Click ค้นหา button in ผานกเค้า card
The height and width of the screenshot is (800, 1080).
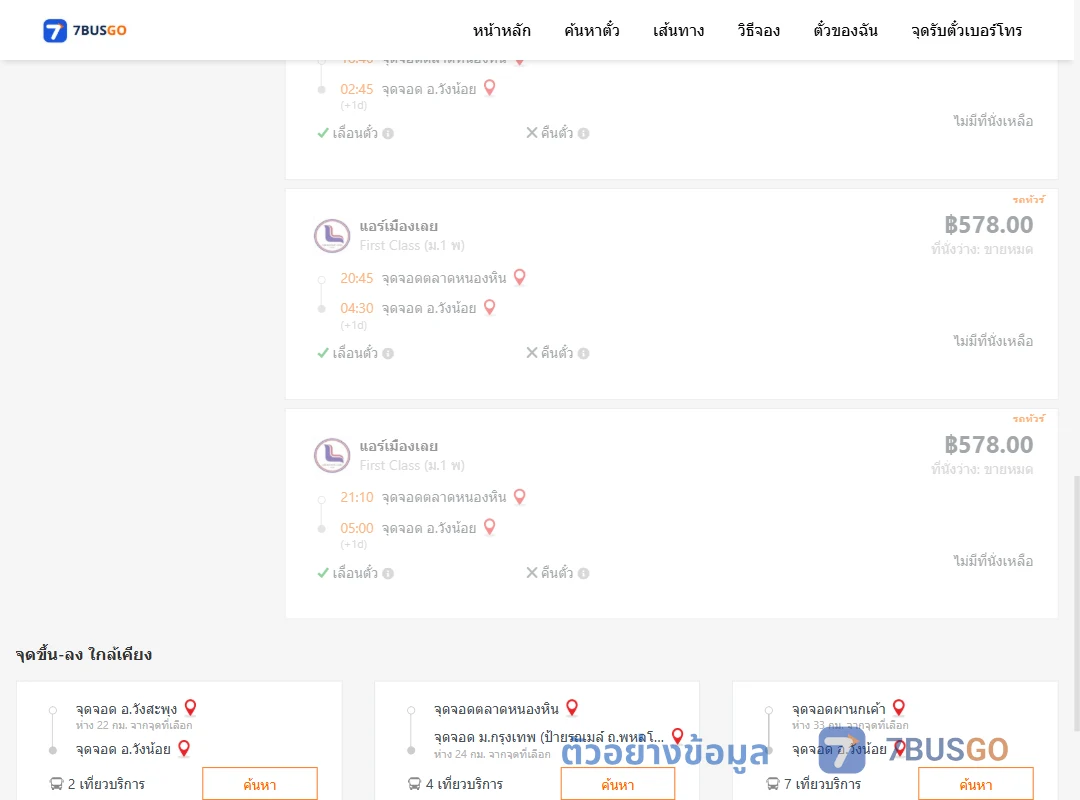(976, 784)
